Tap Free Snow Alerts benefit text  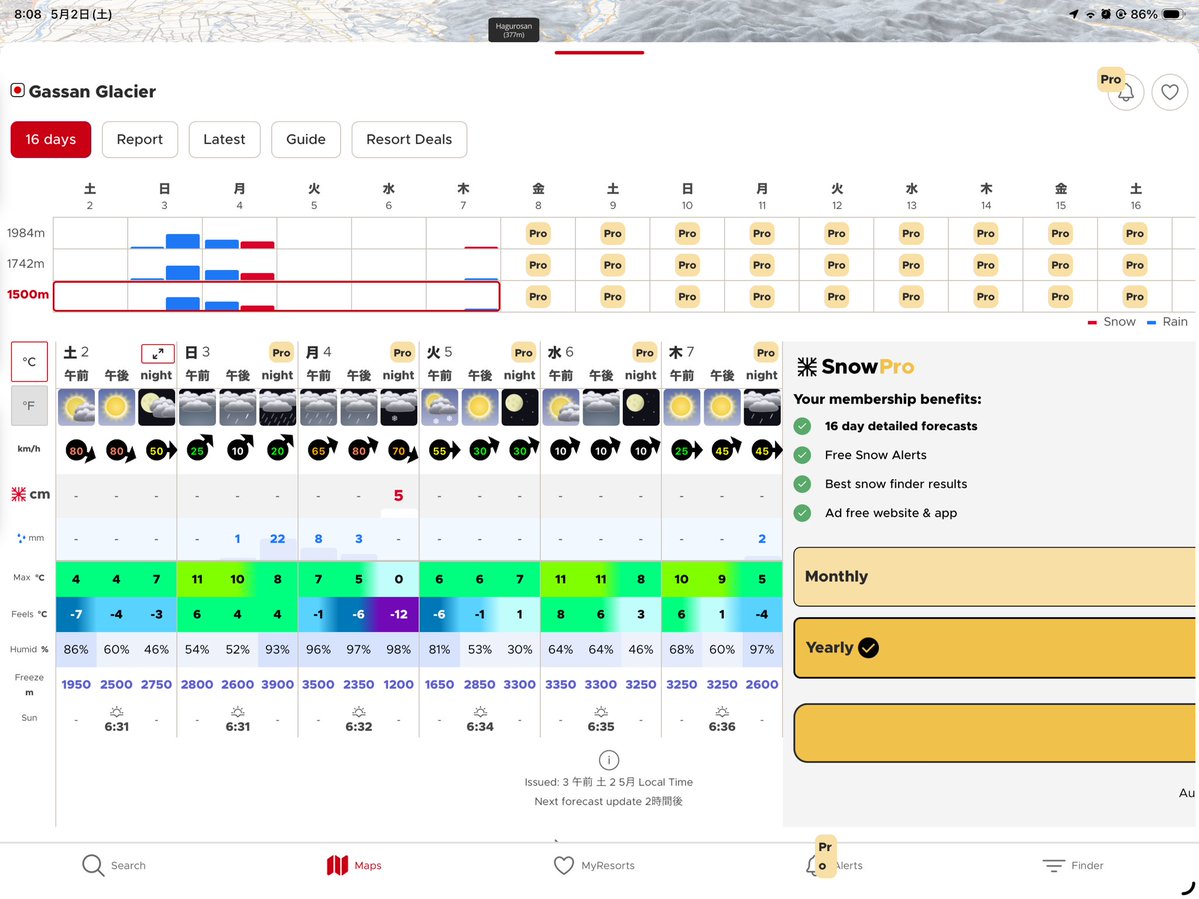point(876,455)
